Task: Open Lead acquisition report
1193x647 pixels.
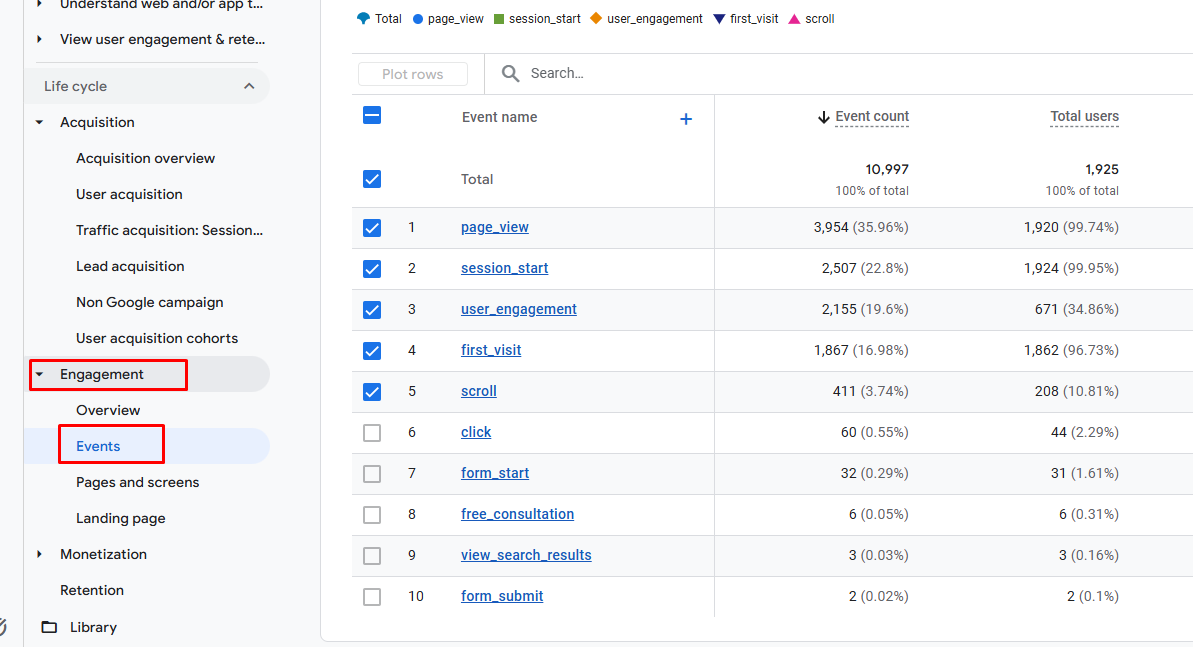Action: point(130,266)
